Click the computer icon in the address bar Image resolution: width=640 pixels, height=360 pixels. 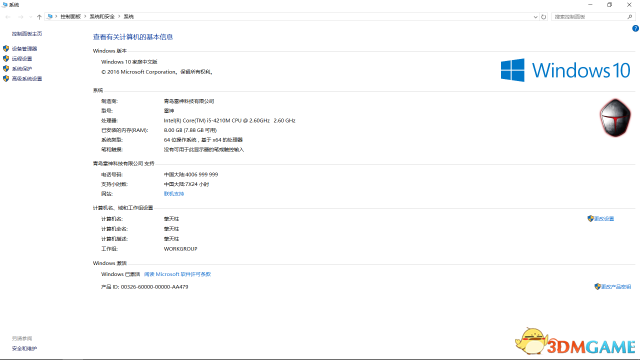pos(50,17)
